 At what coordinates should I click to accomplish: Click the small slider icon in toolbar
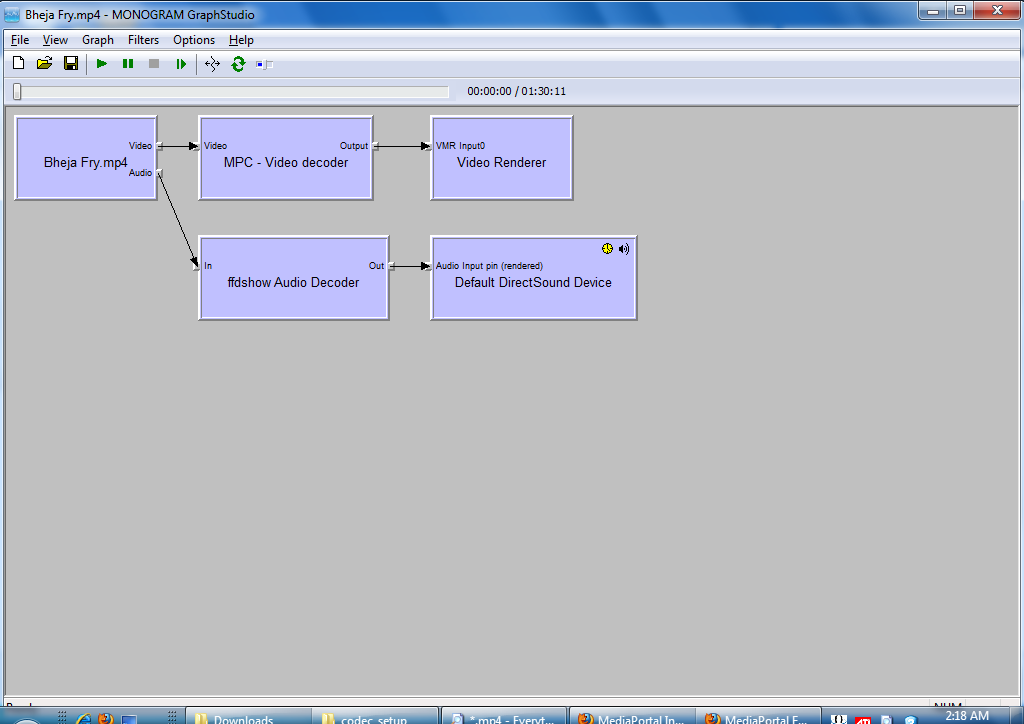tap(264, 65)
